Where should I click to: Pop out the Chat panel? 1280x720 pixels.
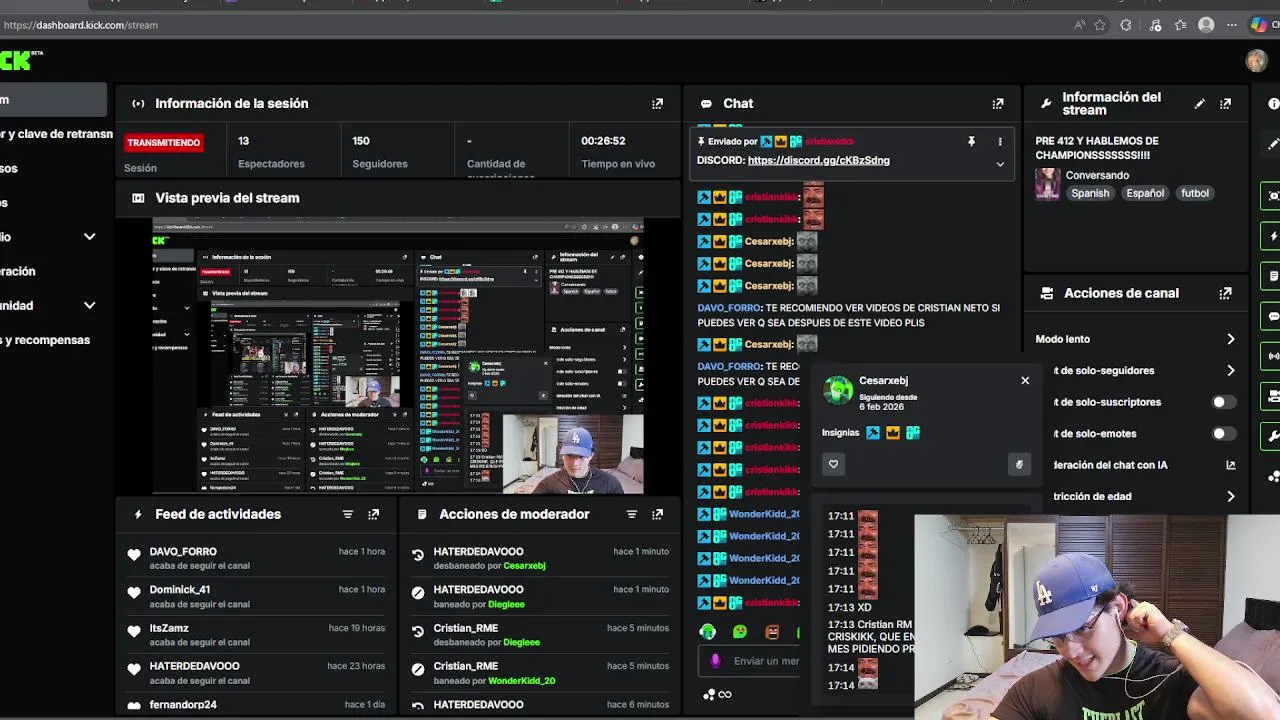[997, 103]
